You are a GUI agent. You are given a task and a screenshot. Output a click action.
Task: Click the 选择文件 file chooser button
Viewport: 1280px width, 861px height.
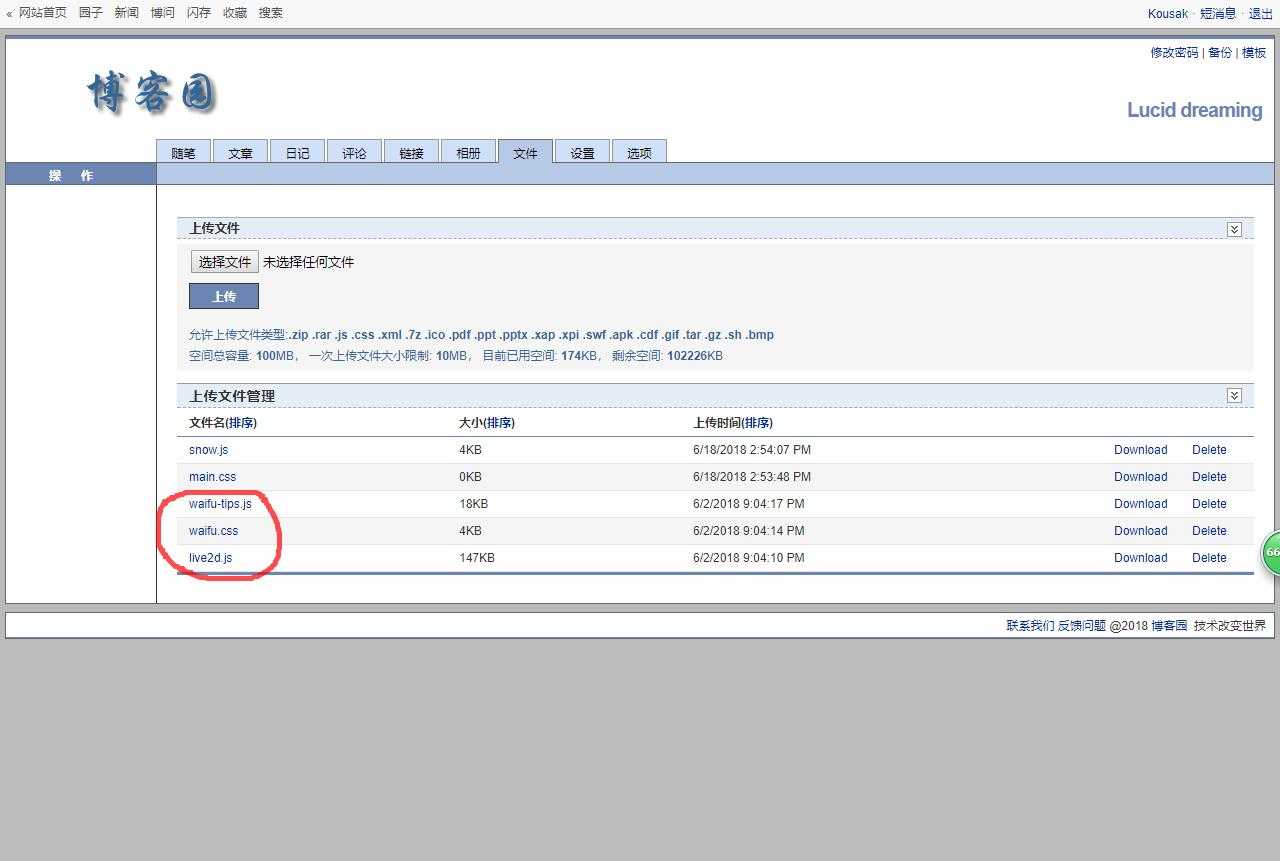[225, 262]
